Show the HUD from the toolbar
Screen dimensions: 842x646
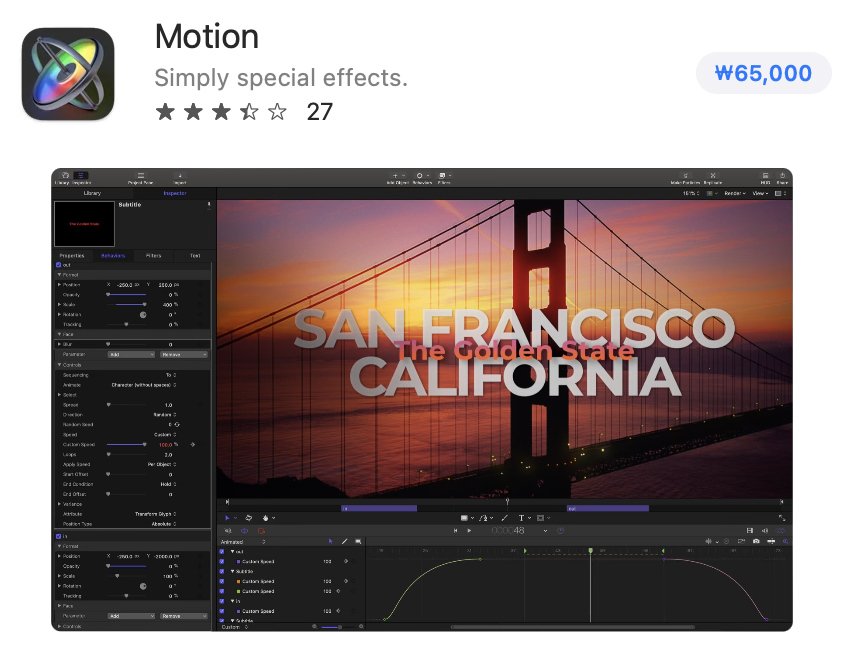point(765,176)
